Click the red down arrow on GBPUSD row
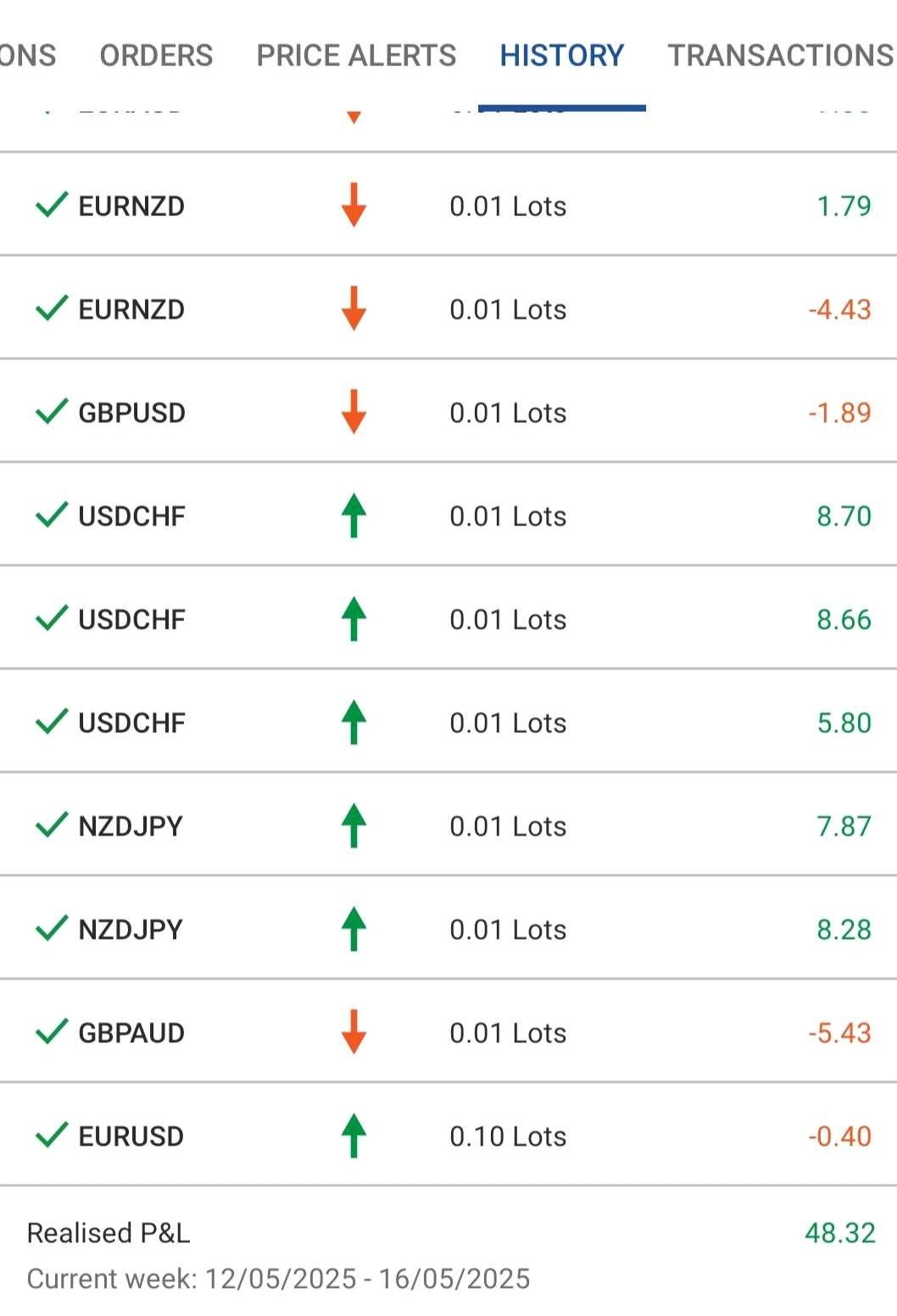Viewport: 897px width, 1316px height. click(354, 412)
